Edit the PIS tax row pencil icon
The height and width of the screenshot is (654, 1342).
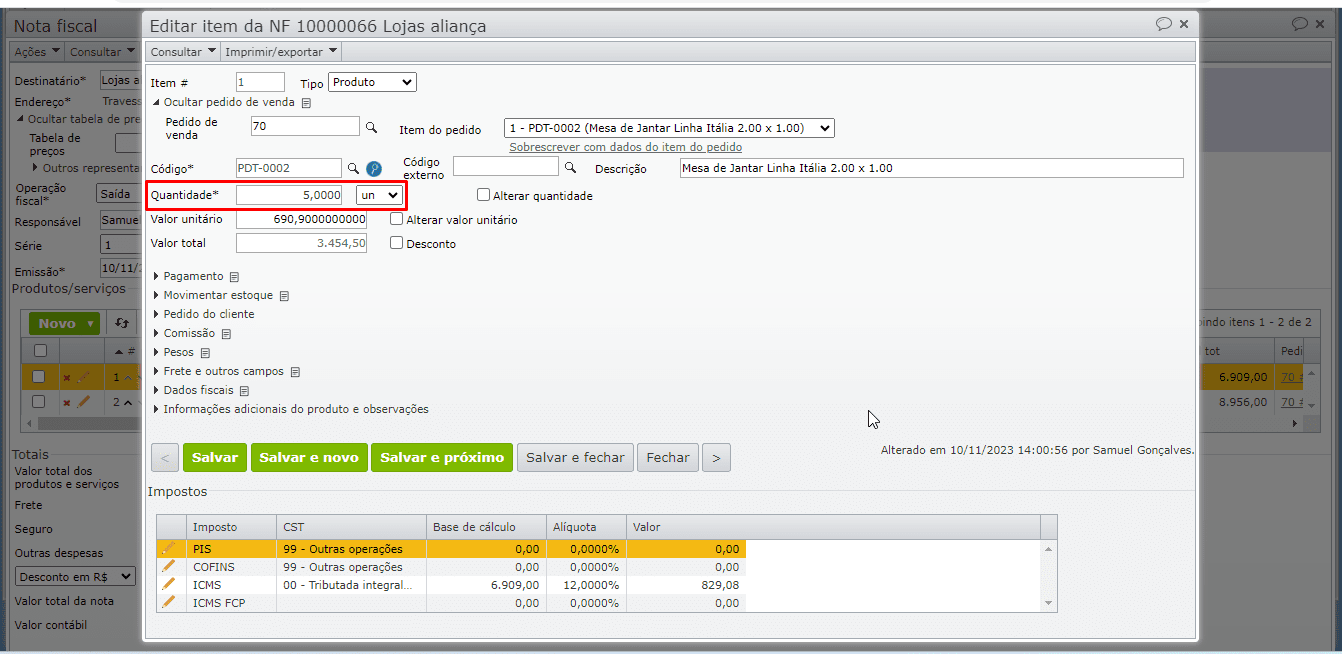[168, 548]
